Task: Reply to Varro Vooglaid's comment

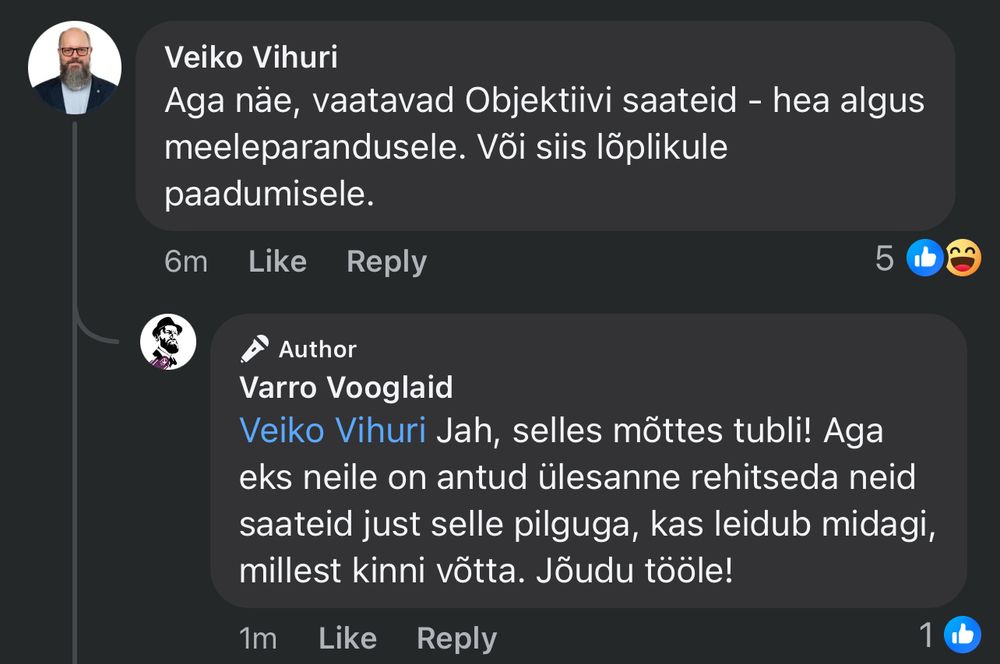Action: click(457, 637)
